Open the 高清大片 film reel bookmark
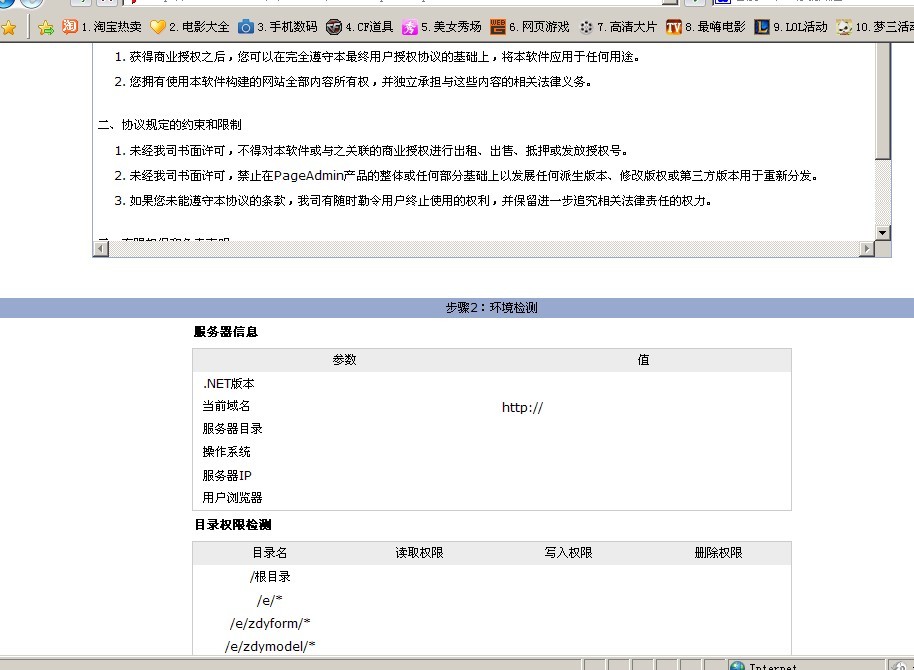The height and width of the screenshot is (670, 914). 618,27
